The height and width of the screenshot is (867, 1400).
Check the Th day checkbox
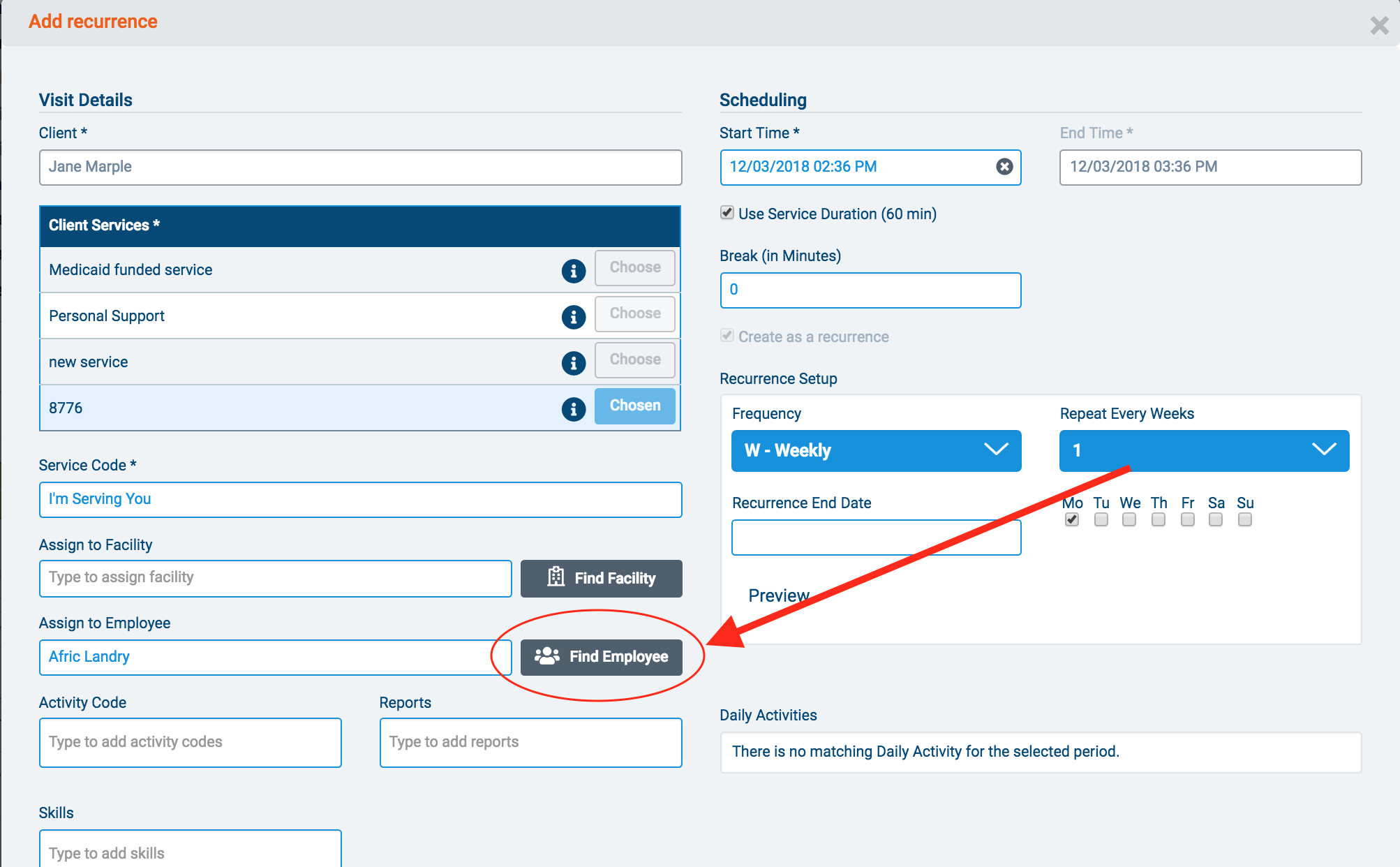1159,519
